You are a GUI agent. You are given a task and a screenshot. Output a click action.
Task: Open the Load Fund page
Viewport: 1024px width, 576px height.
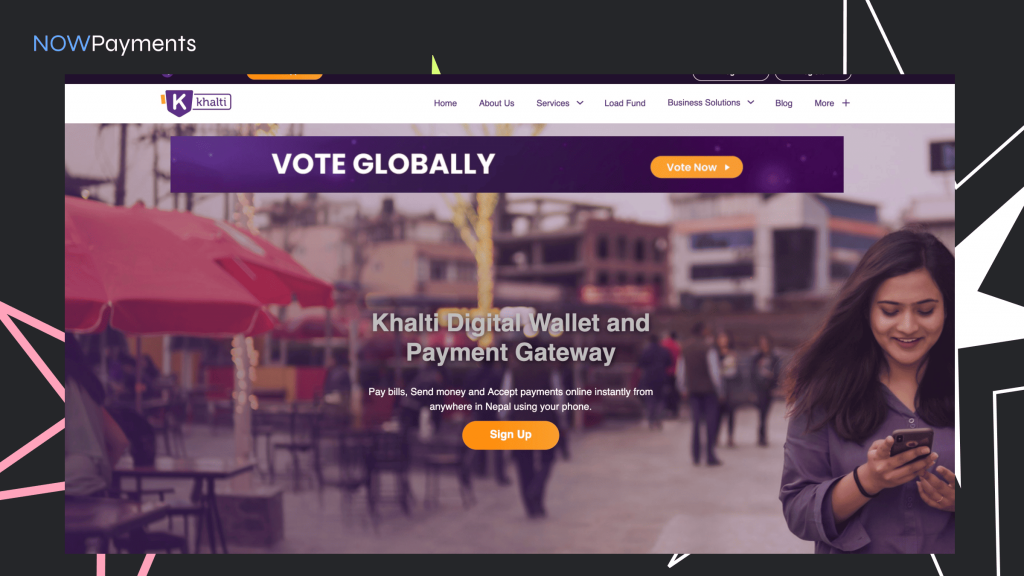pos(624,103)
